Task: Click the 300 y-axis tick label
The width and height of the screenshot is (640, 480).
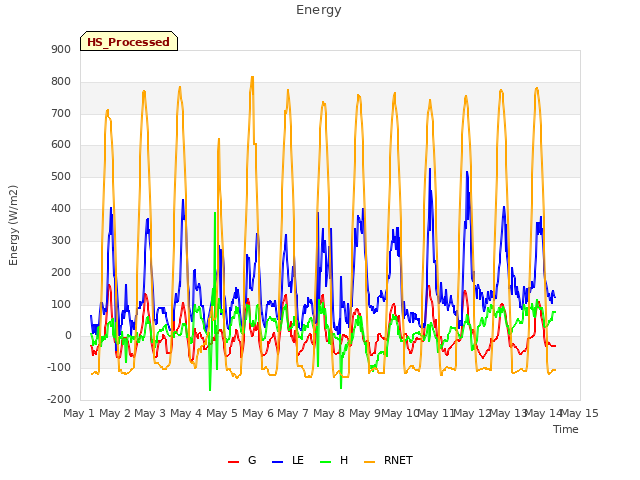Action: click(x=61, y=240)
